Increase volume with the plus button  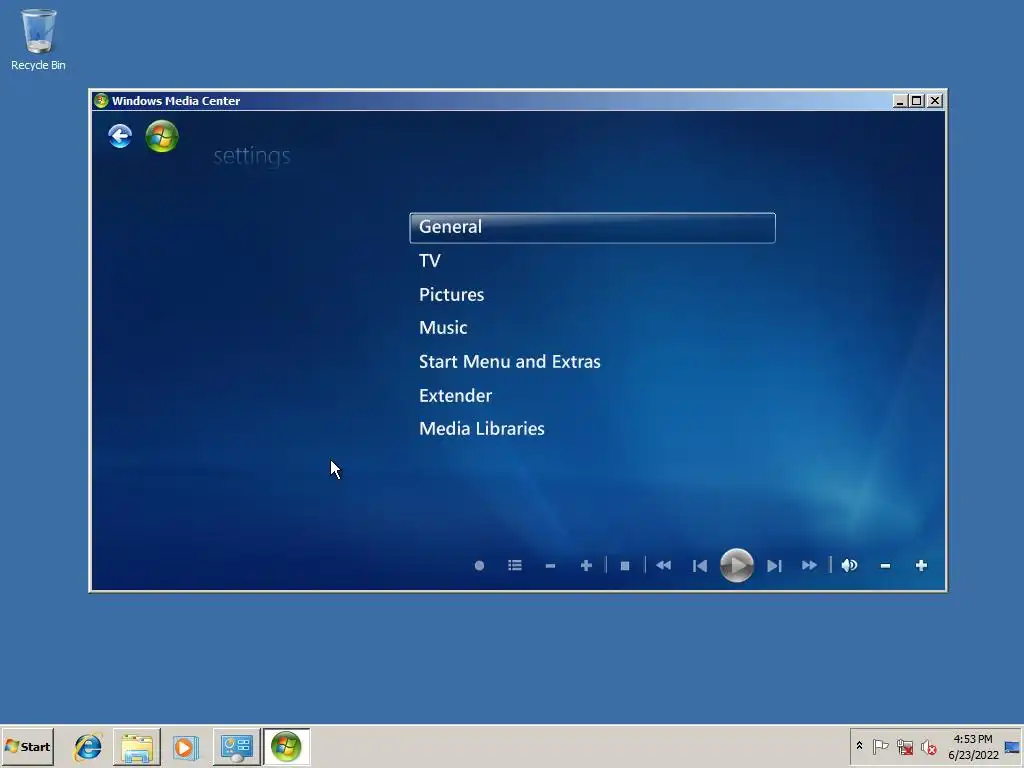click(x=921, y=566)
